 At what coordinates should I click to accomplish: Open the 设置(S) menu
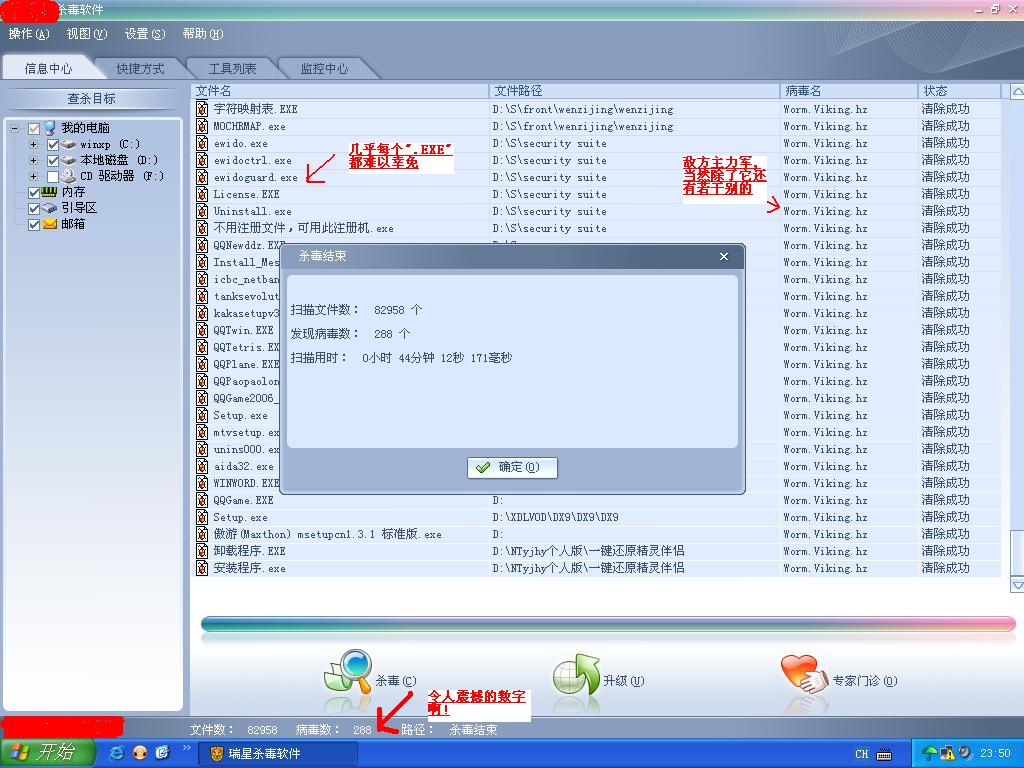click(145, 33)
